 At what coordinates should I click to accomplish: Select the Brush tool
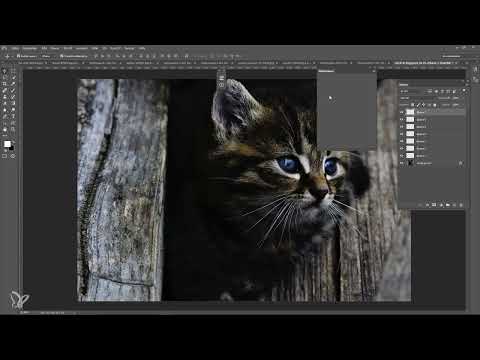point(13,90)
